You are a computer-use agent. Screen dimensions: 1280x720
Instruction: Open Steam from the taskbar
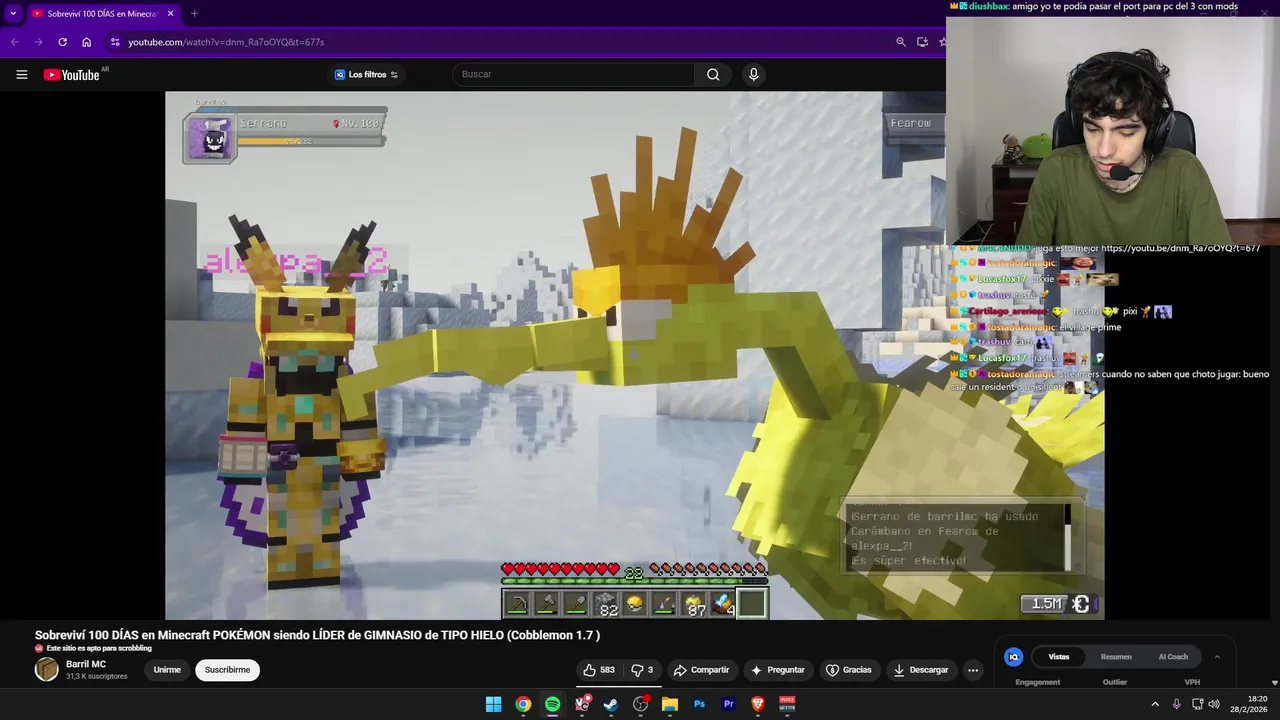[611, 704]
